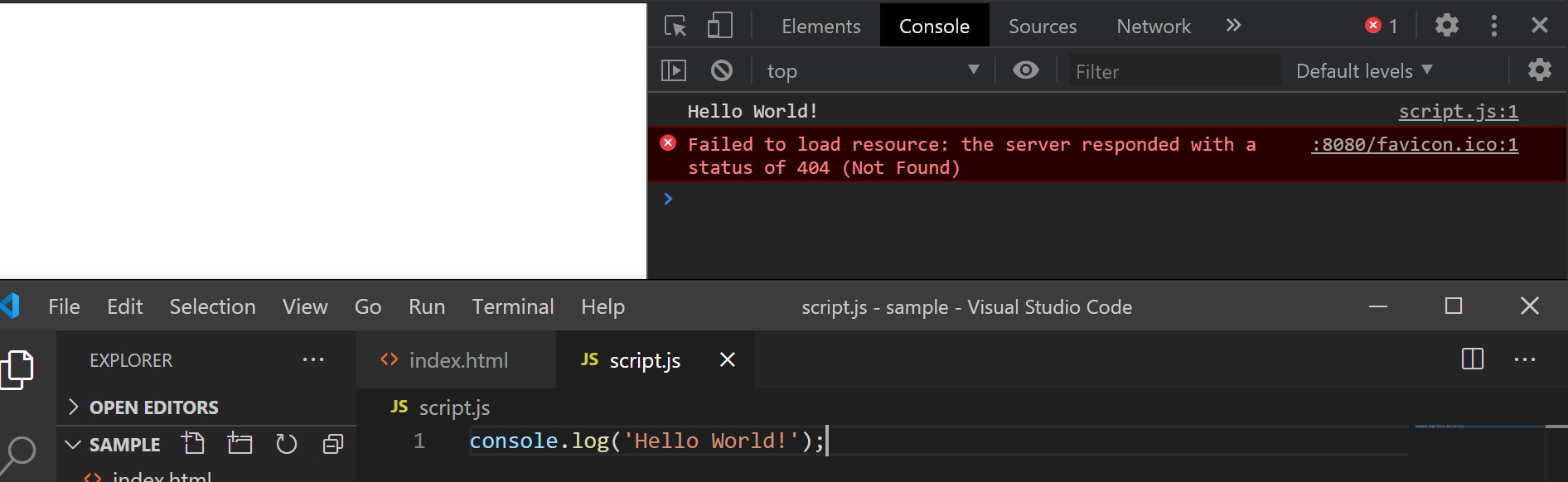The image size is (1568, 482).
Task: Open DevTools settings gear in top bar
Action: pos(1446,26)
